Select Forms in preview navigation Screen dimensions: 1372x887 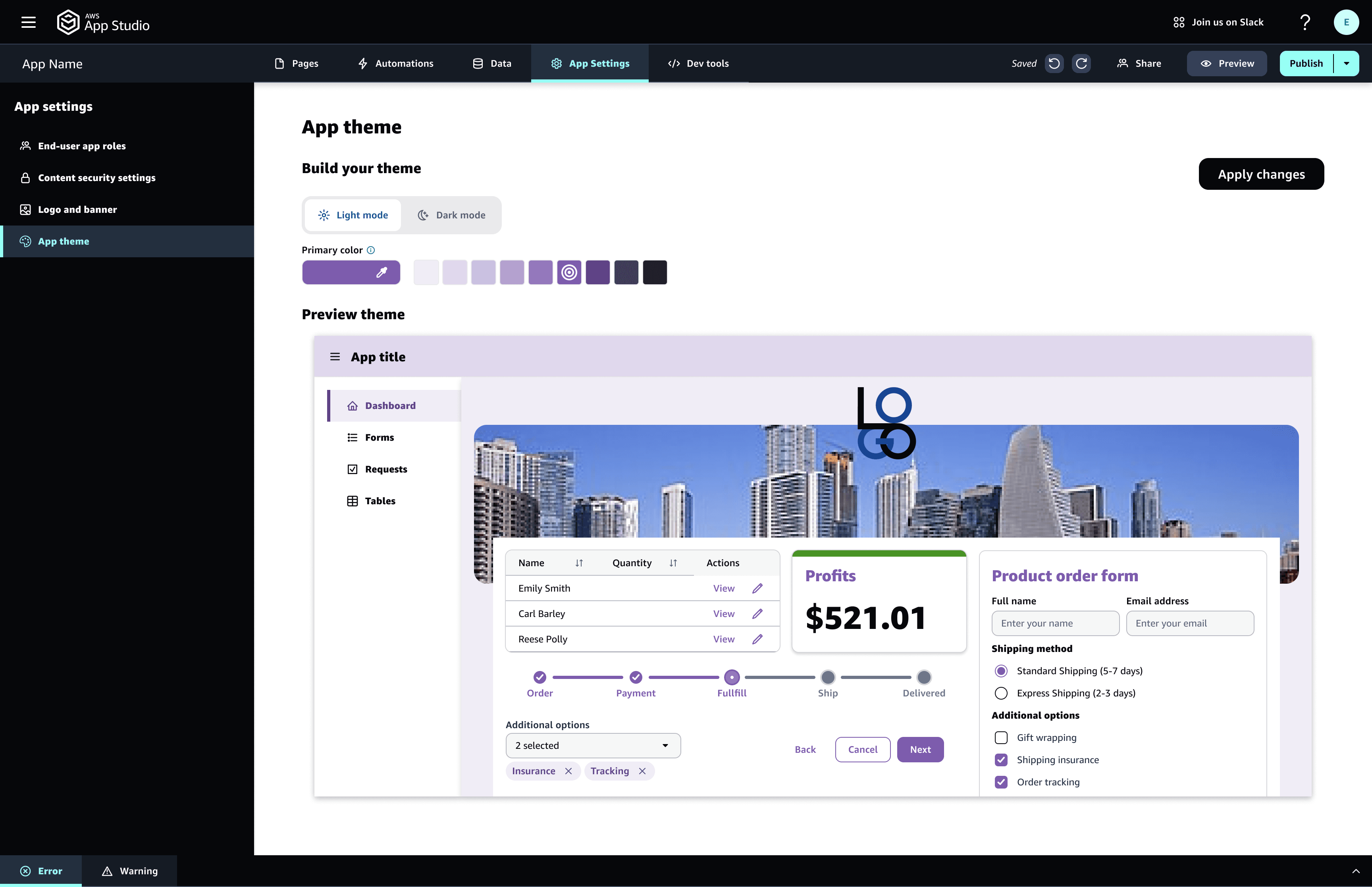394,437
